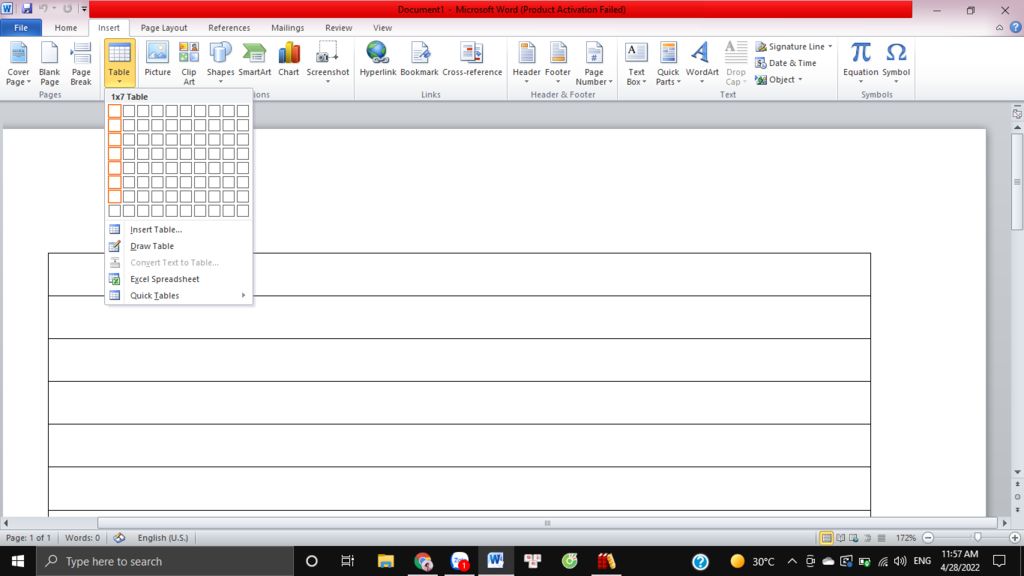
Task: Add a Blank Page
Action: tap(50, 63)
